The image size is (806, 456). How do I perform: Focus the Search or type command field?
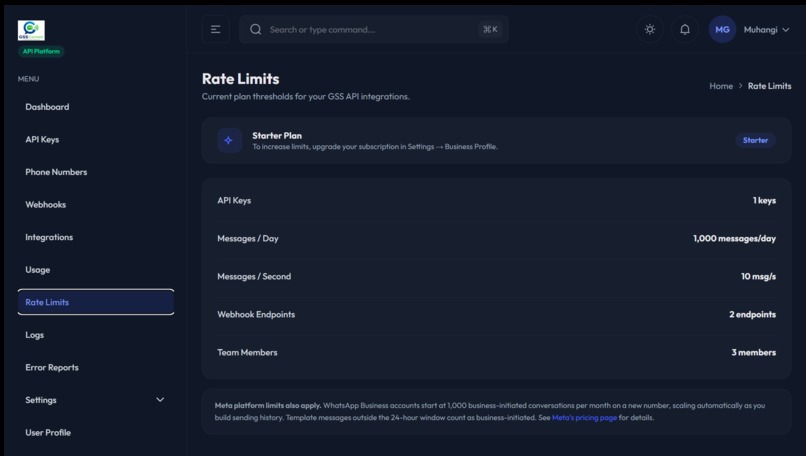tap(374, 29)
